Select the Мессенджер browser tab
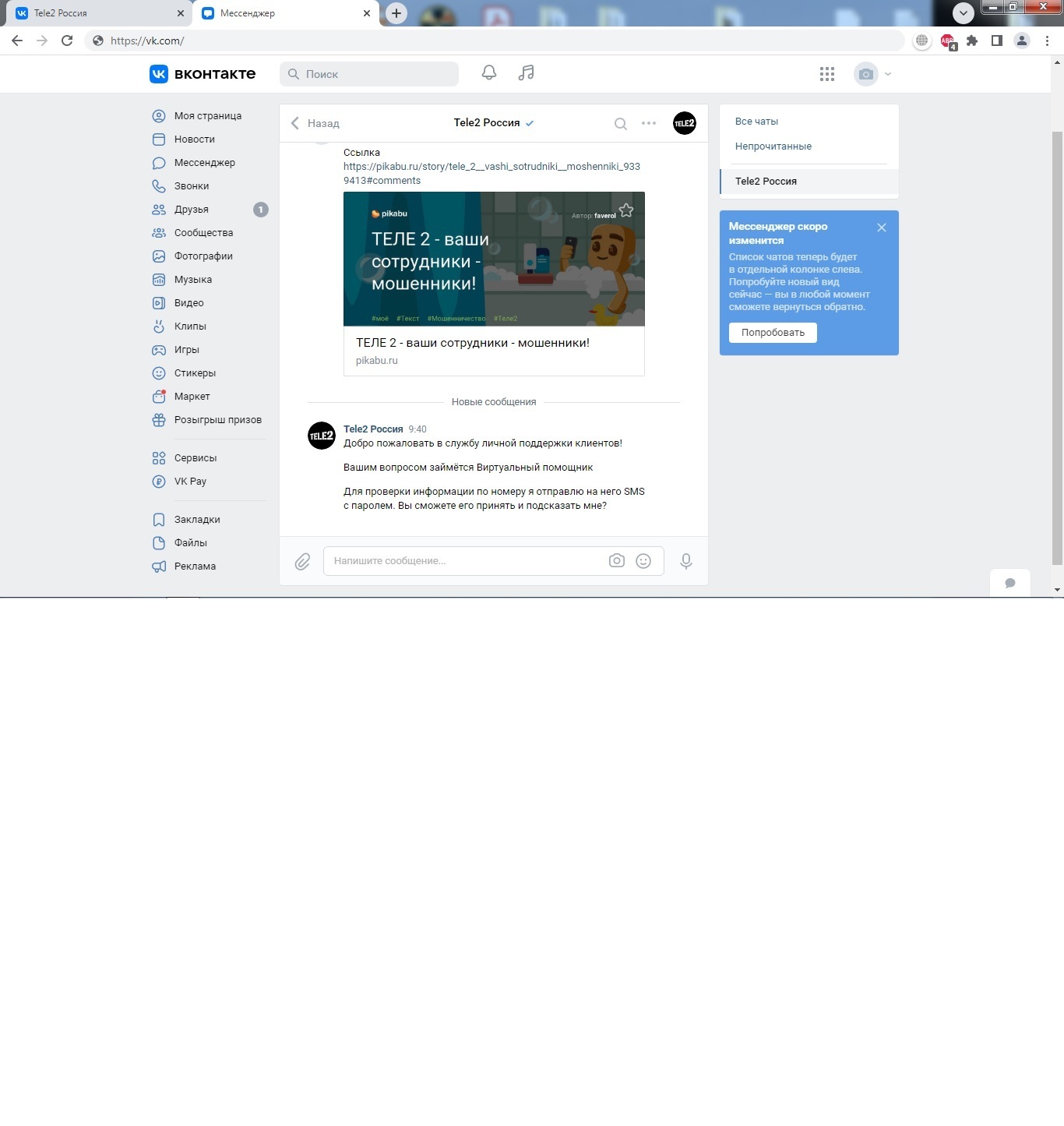Image resolution: width=1064 pixels, height=1126 pixels. [x=285, y=13]
